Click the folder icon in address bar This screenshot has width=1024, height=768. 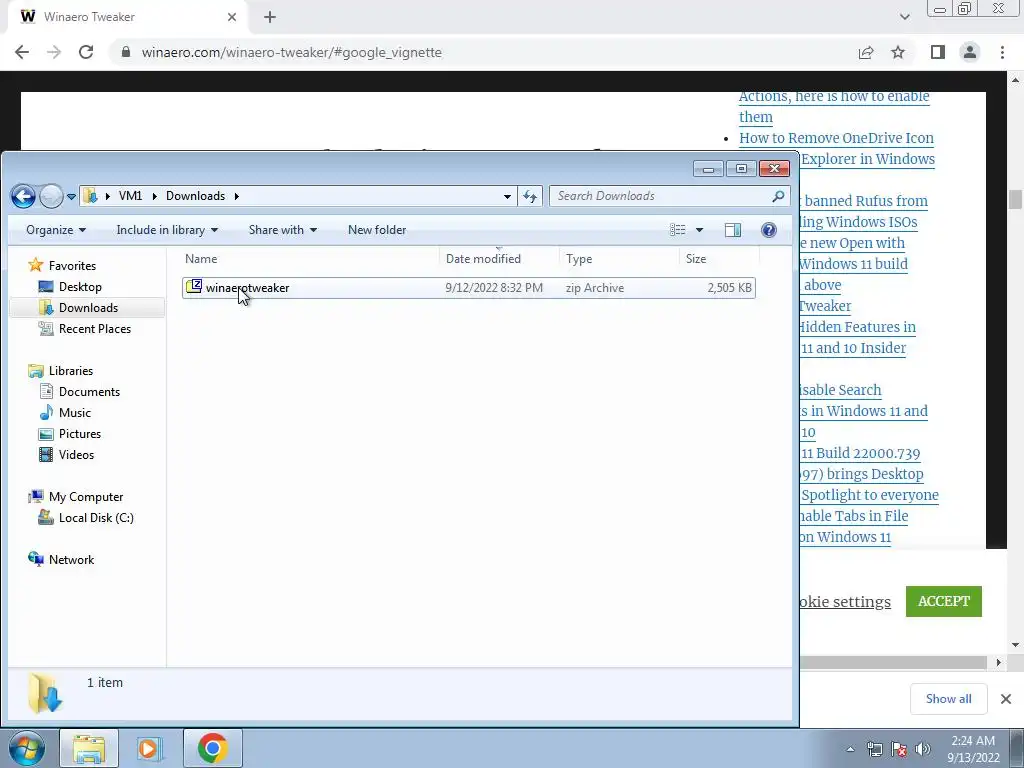91,196
